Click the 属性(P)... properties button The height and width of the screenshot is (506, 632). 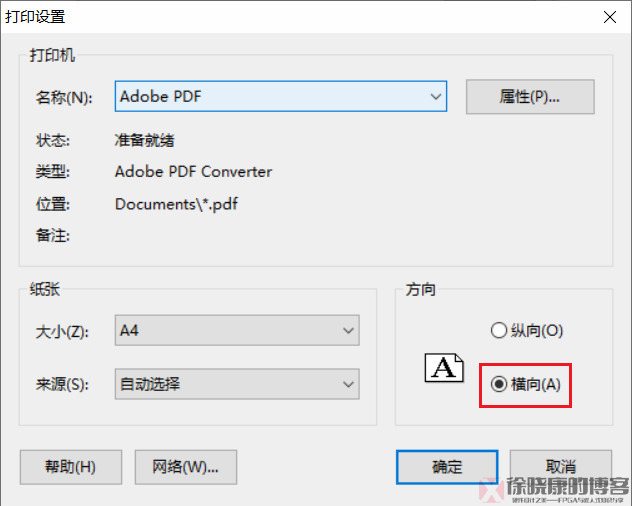tap(530, 97)
